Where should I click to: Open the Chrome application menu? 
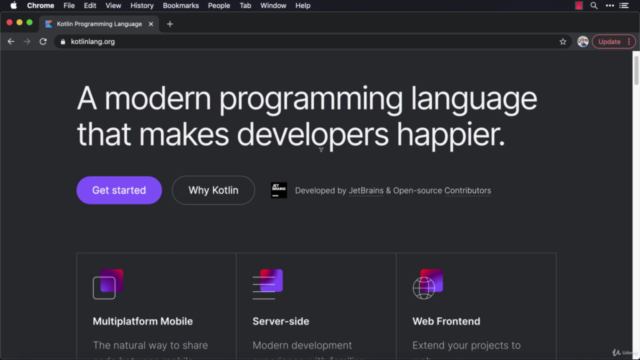click(x=40, y=6)
